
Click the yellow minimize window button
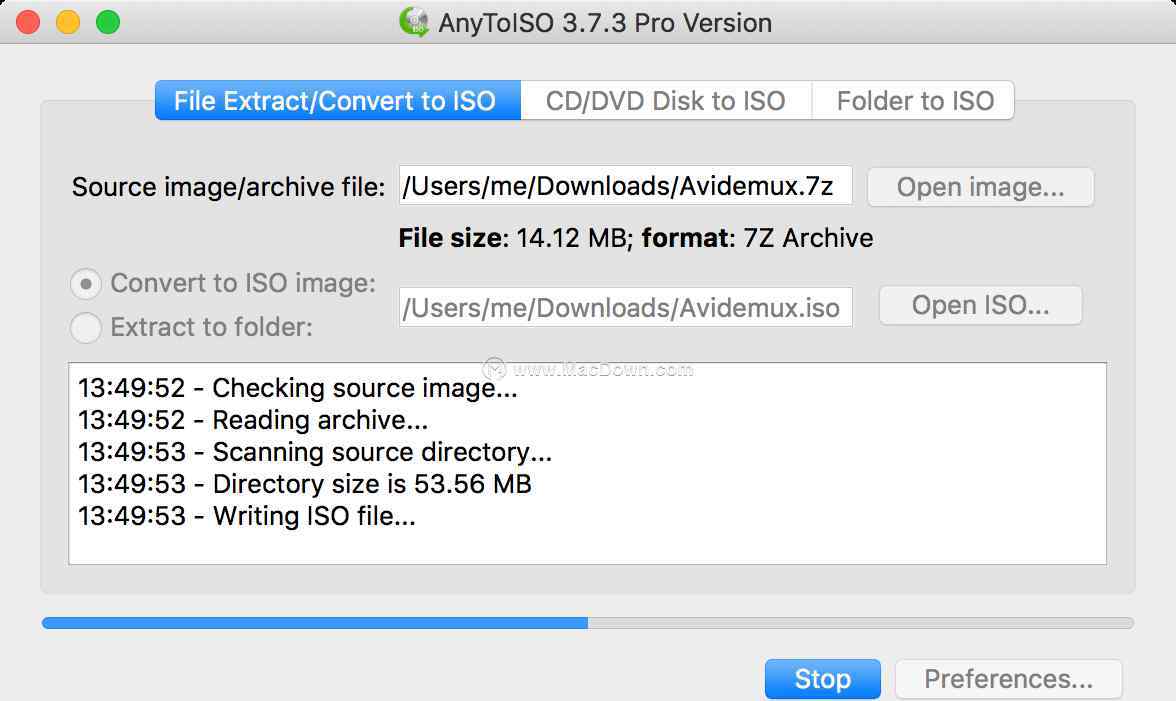[x=68, y=22]
